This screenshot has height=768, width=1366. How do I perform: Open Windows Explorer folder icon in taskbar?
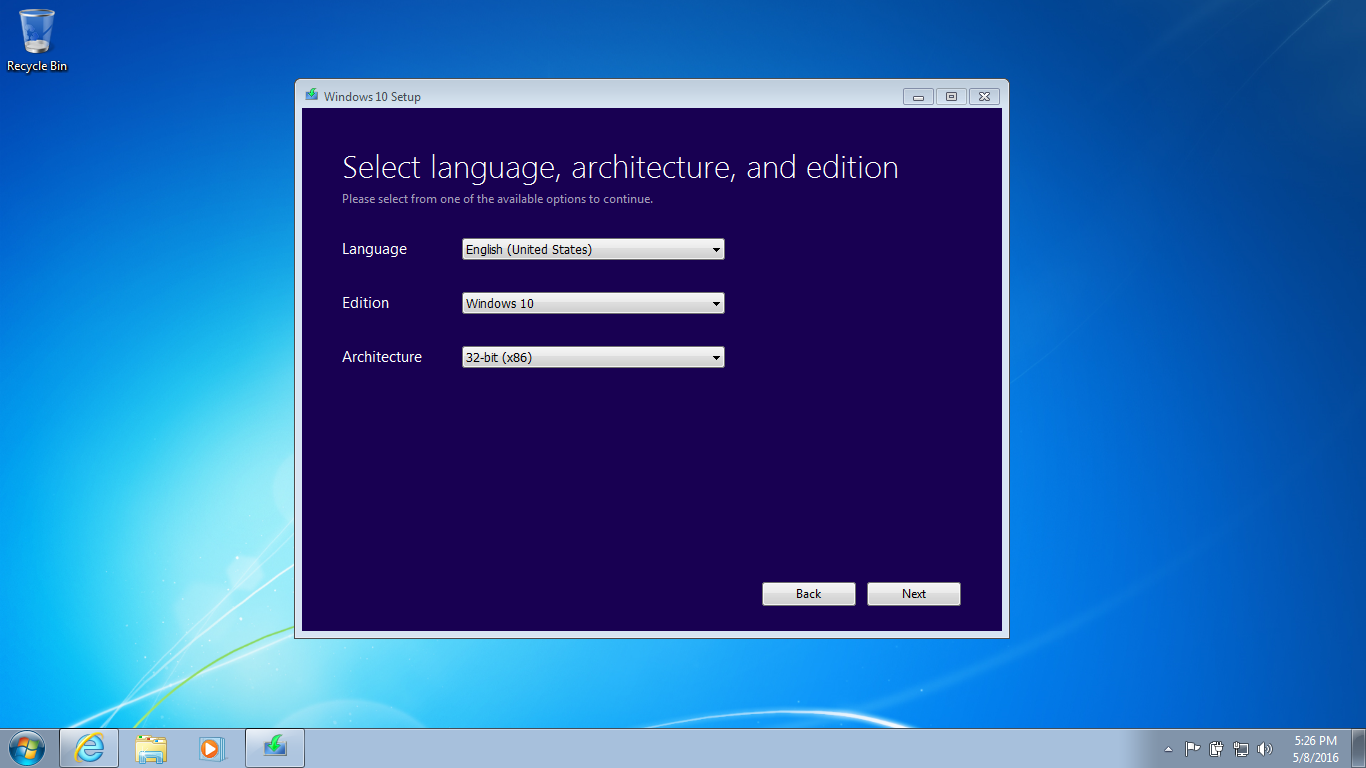pos(151,748)
